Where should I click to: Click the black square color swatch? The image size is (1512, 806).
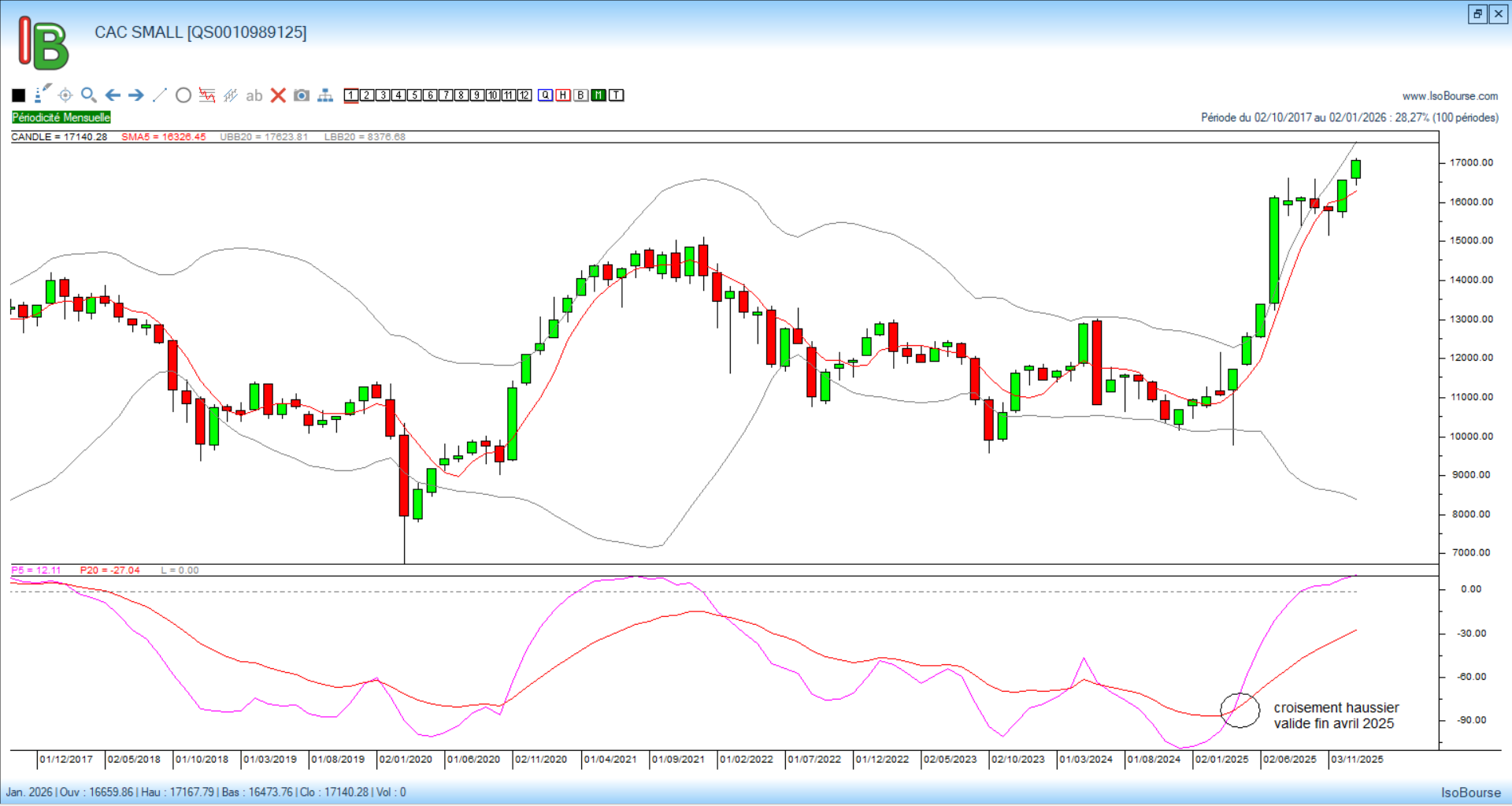pos(19,95)
